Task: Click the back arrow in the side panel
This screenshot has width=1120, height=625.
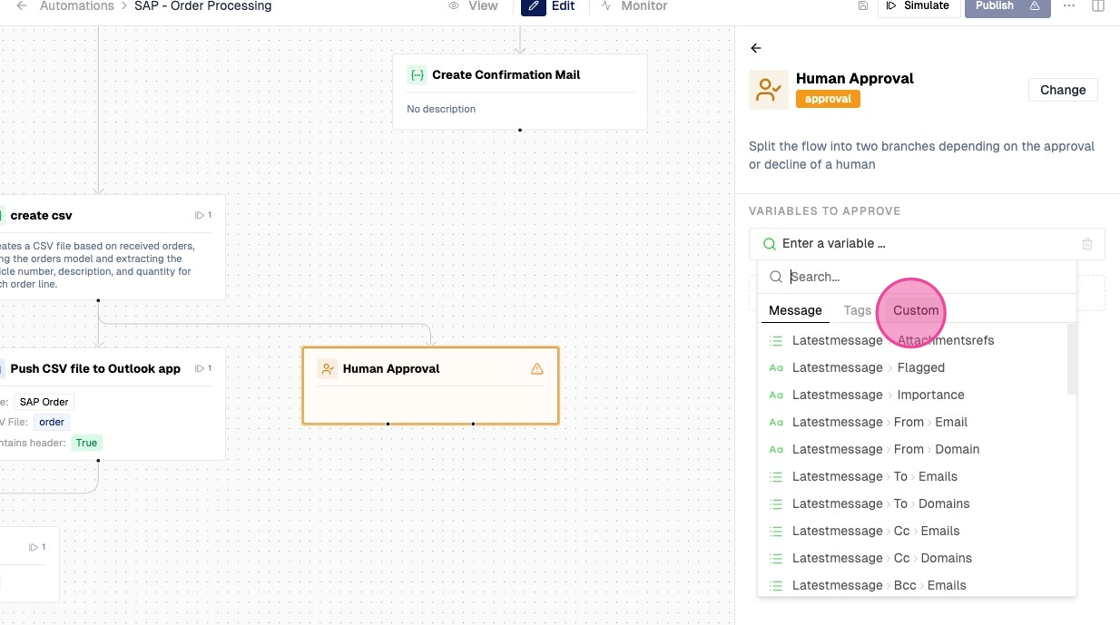Action: [756, 48]
